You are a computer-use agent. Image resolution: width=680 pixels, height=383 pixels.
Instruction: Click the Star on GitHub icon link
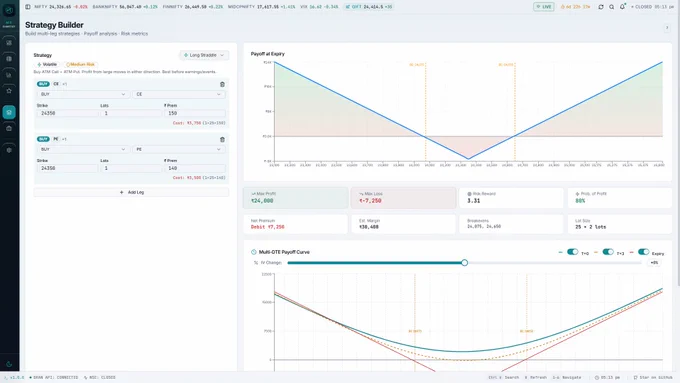point(653,377)
